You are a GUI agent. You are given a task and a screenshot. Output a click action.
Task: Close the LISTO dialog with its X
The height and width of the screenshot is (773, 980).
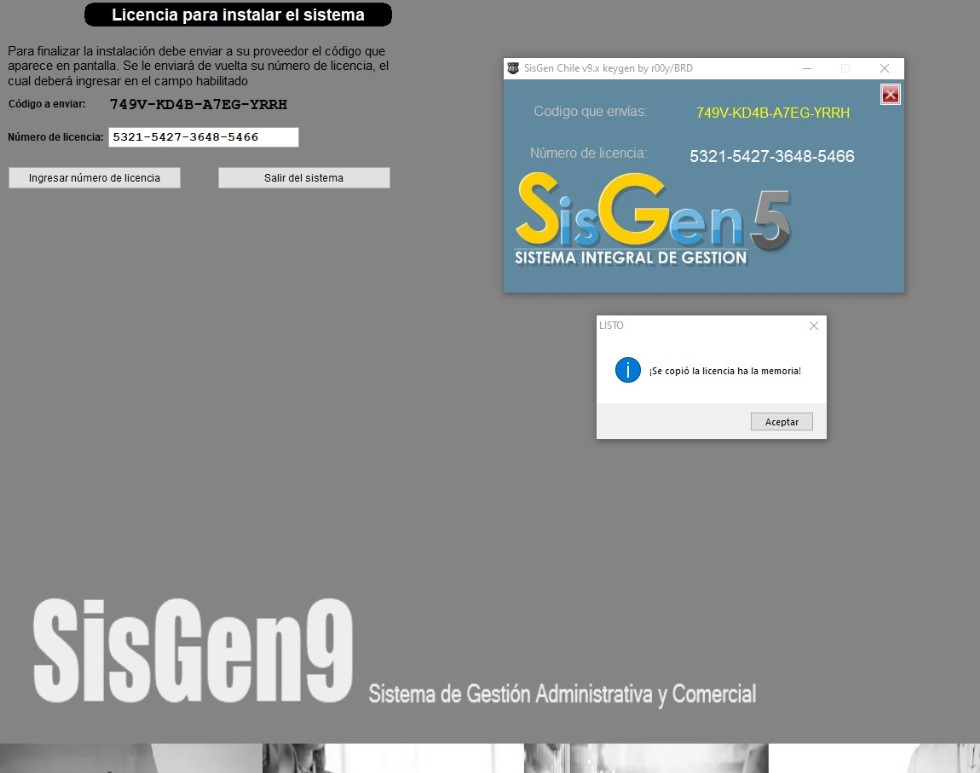(813, 326)
